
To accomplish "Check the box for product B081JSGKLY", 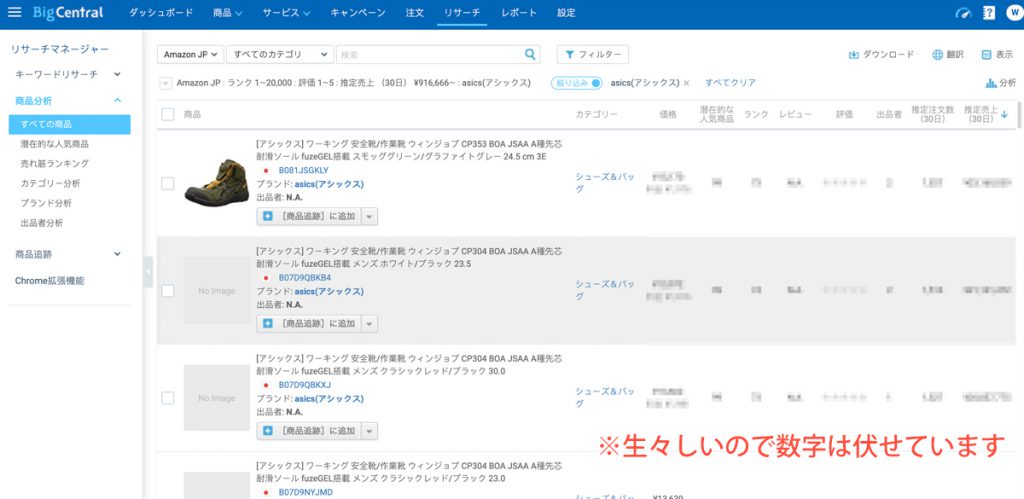I will coord(168,184).
